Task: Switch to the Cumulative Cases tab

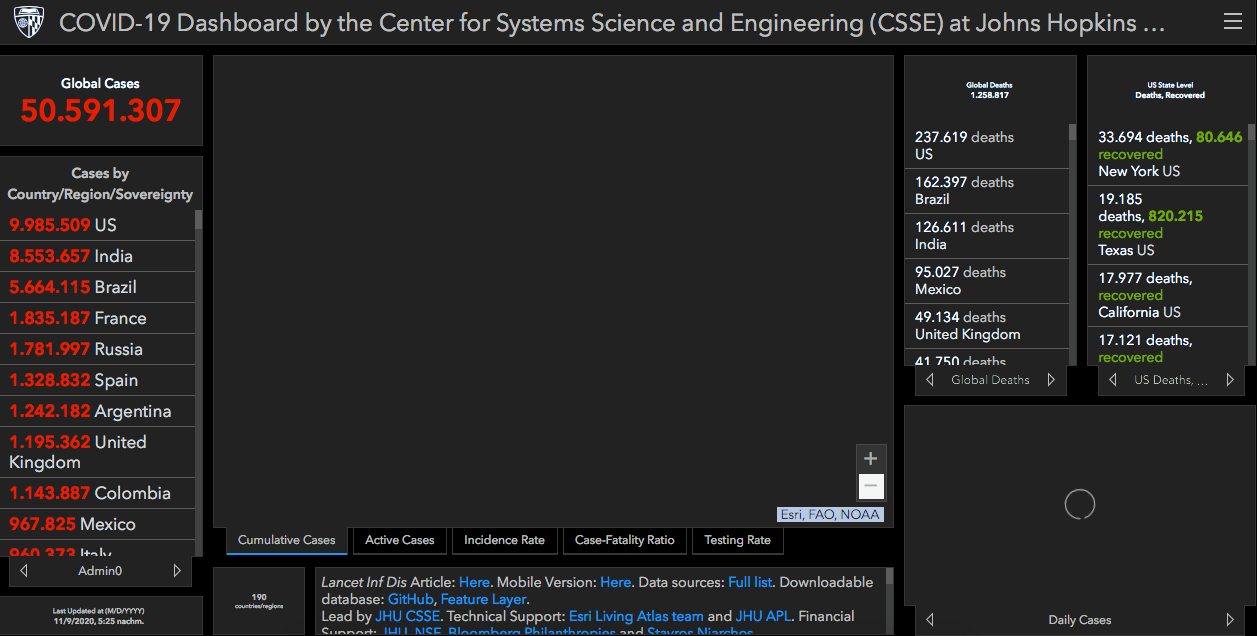Action: tap(287, 540)
